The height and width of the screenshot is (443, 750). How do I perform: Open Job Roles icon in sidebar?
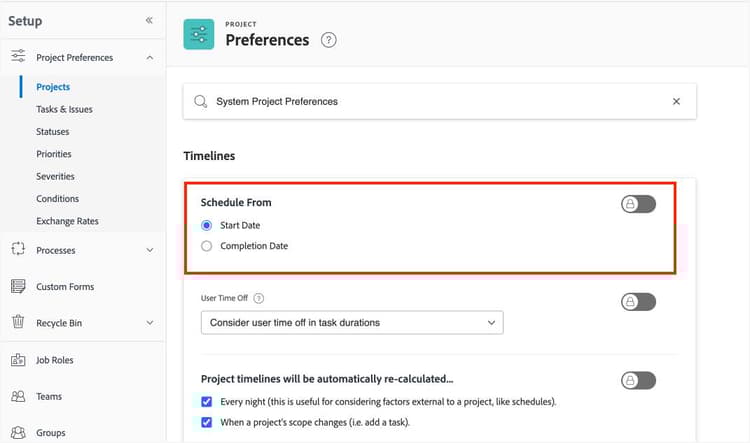18,360
